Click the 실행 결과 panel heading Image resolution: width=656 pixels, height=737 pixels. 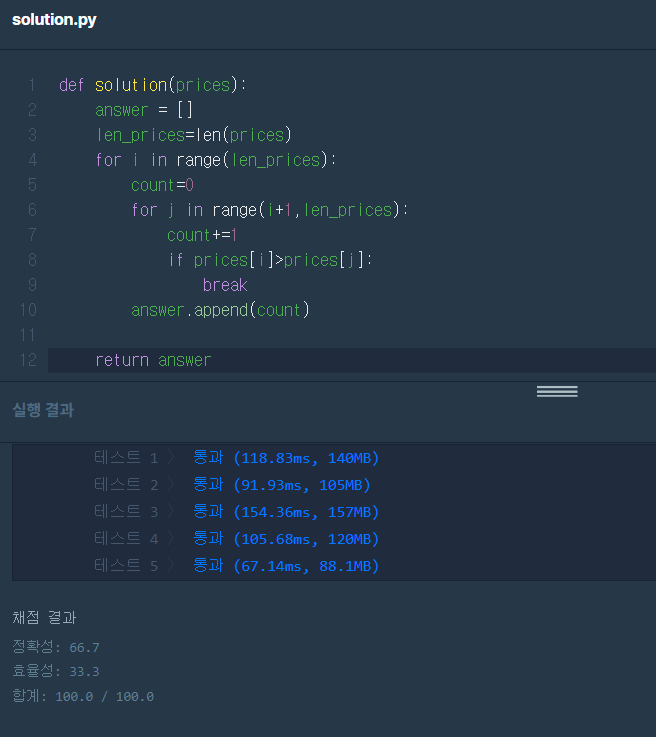pyautogui.click(x=43, y=410)
